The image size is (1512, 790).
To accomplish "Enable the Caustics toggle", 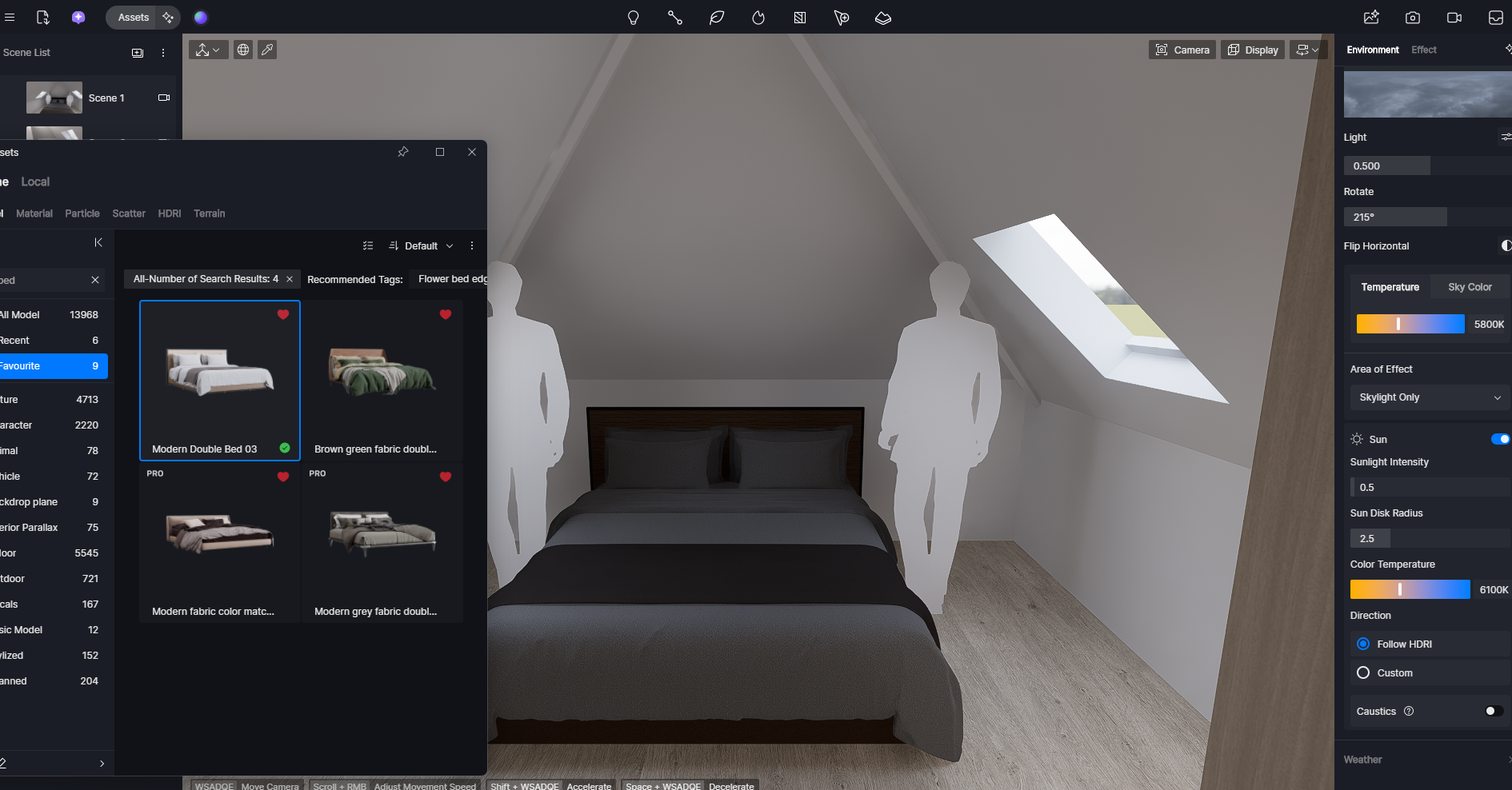I will click(1493, 711).
